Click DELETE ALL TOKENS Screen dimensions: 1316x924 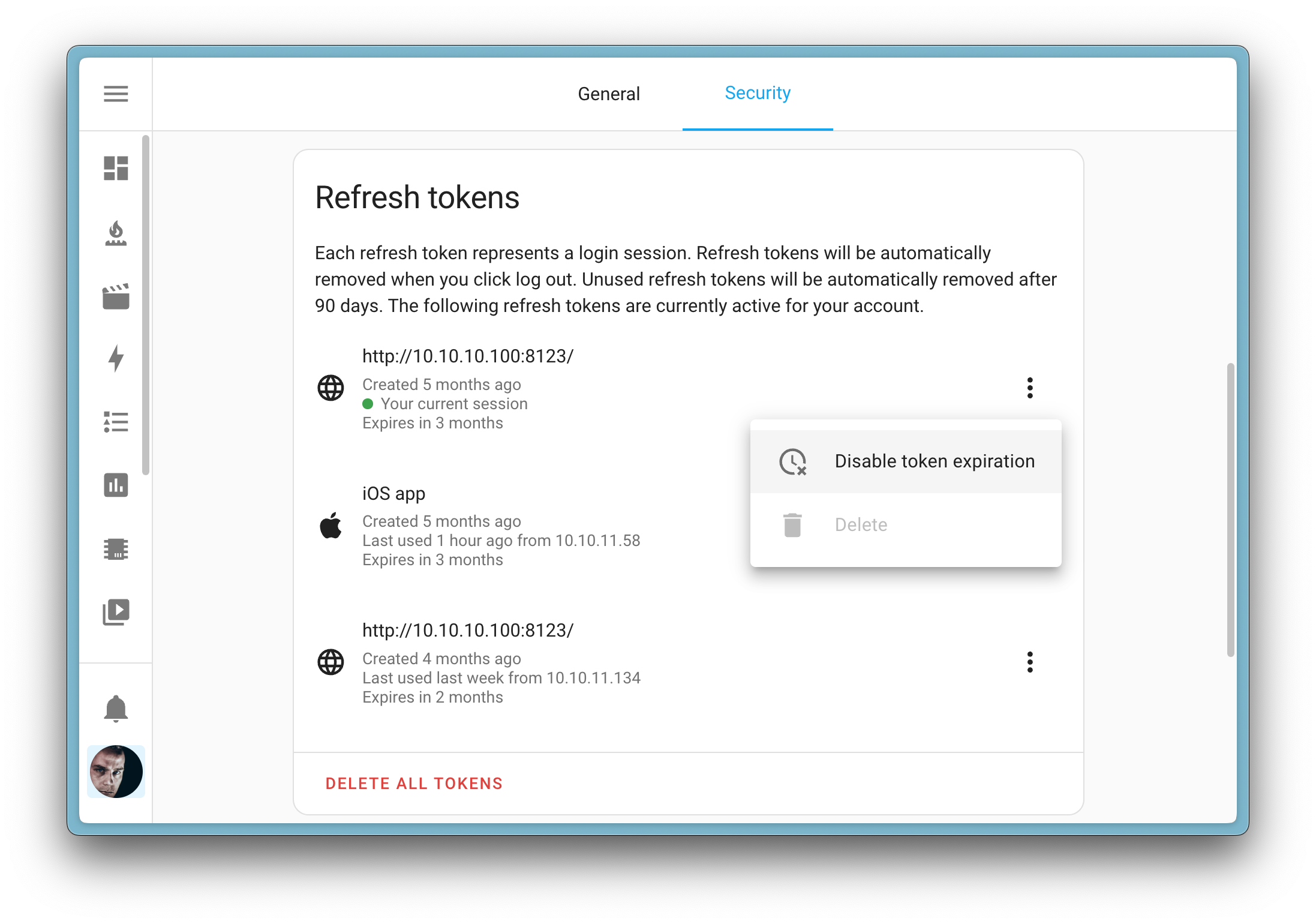[x=414, y=783]
